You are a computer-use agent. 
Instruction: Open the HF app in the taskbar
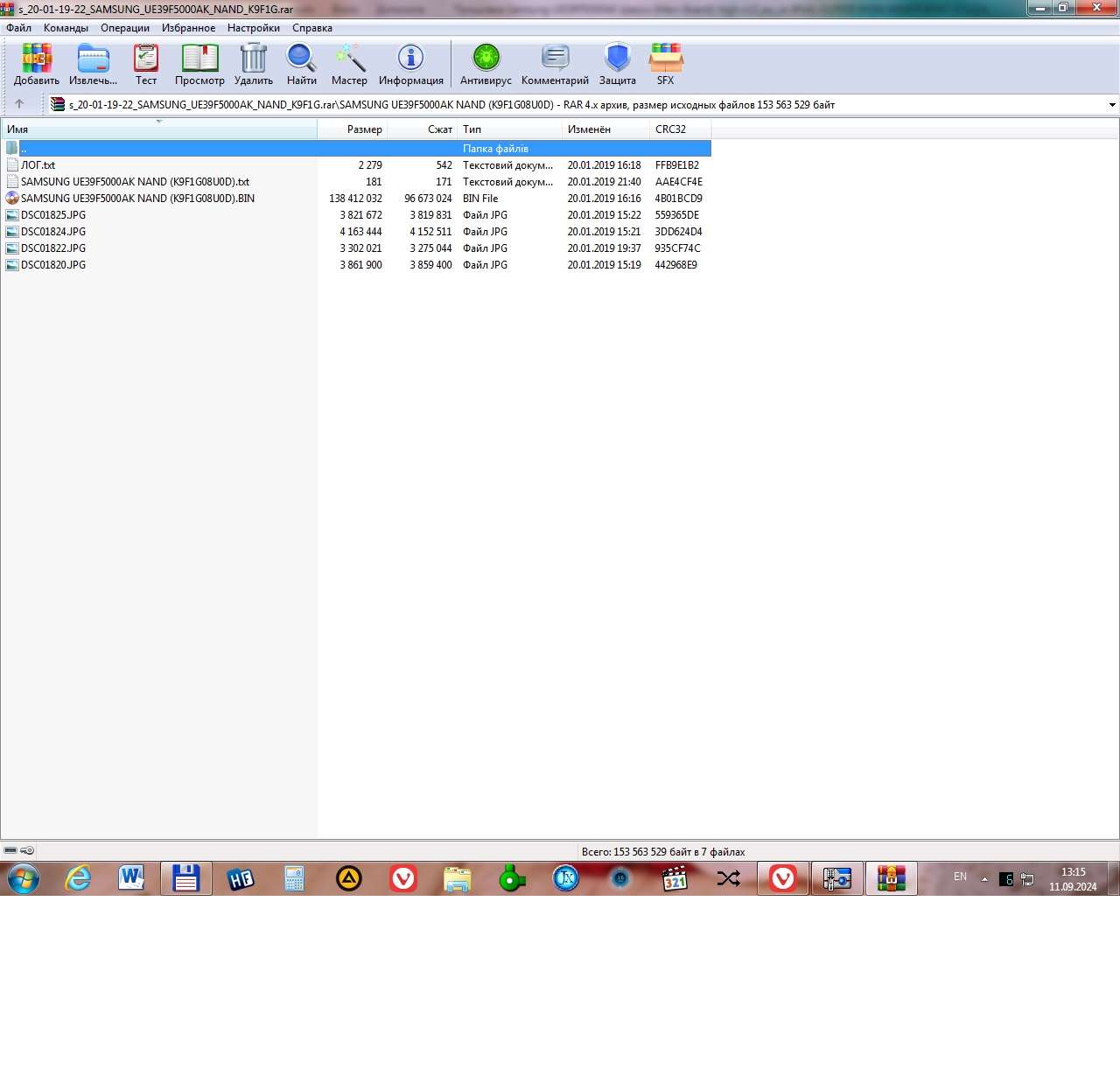point(241,878)
